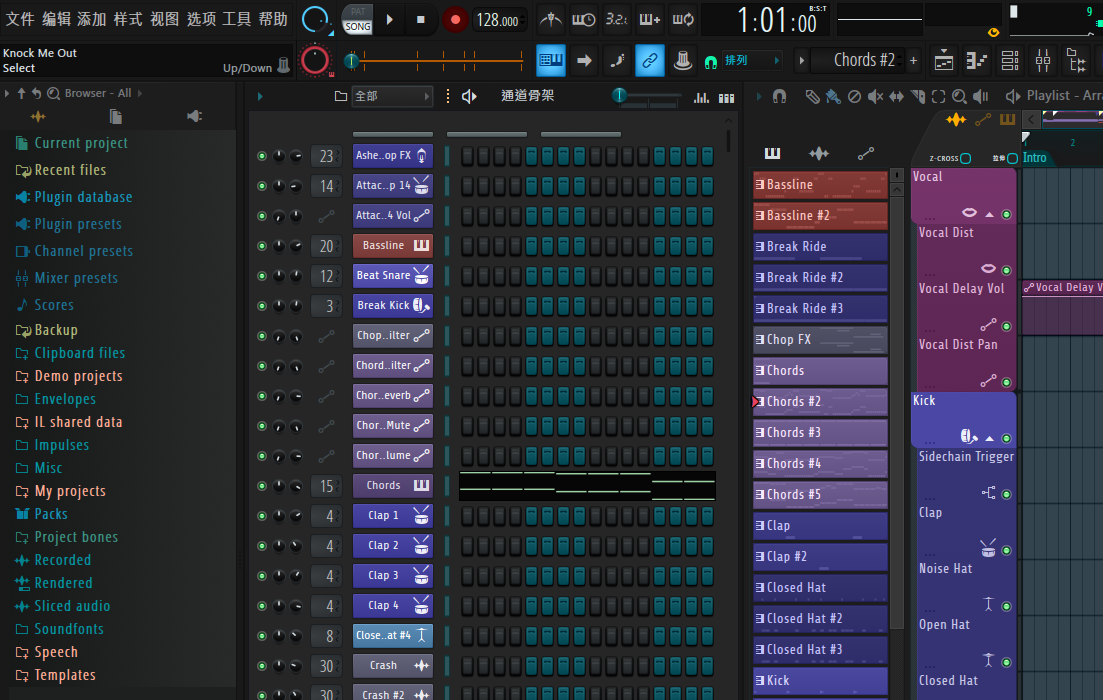Select the playlist Slice tool
Image resolution: width=1103 pixels, height=700 pixels.
917,96
